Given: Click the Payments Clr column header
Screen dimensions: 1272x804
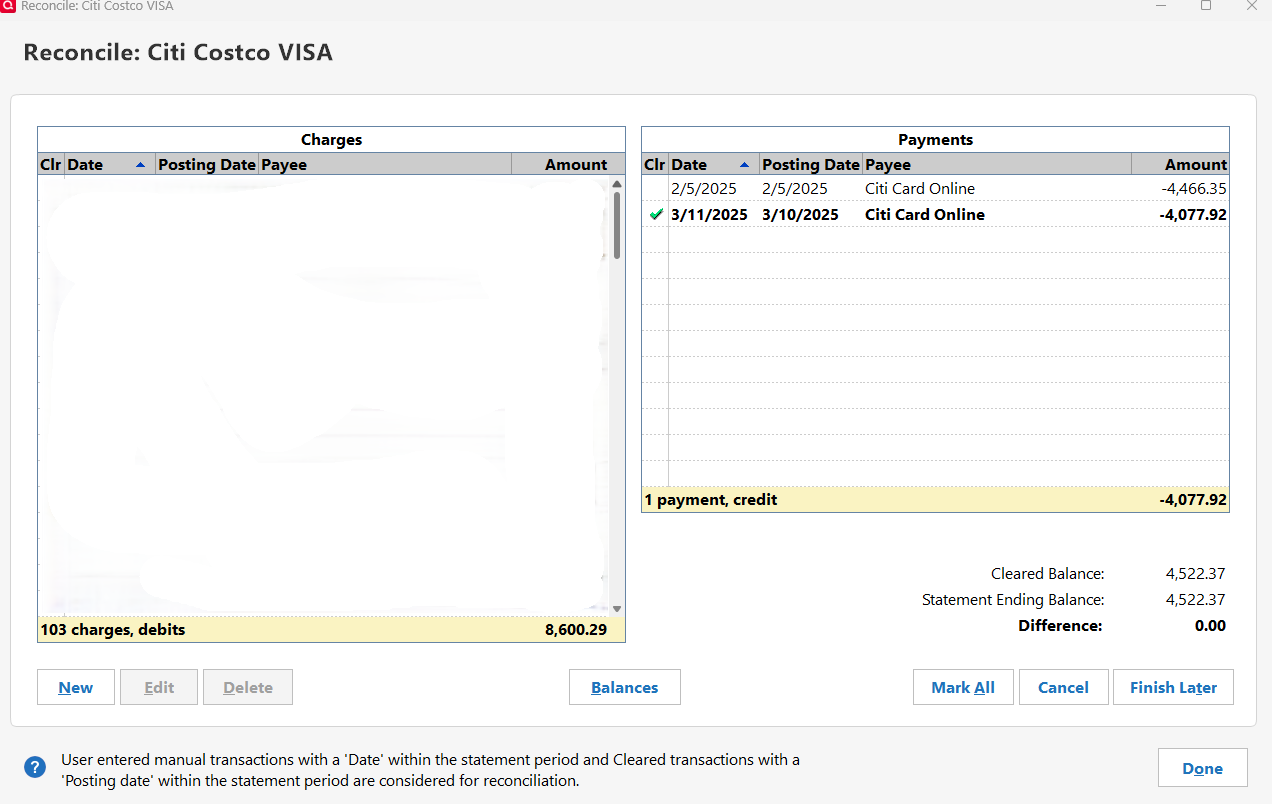Looking at the screenshot, I should click(655, 164).
